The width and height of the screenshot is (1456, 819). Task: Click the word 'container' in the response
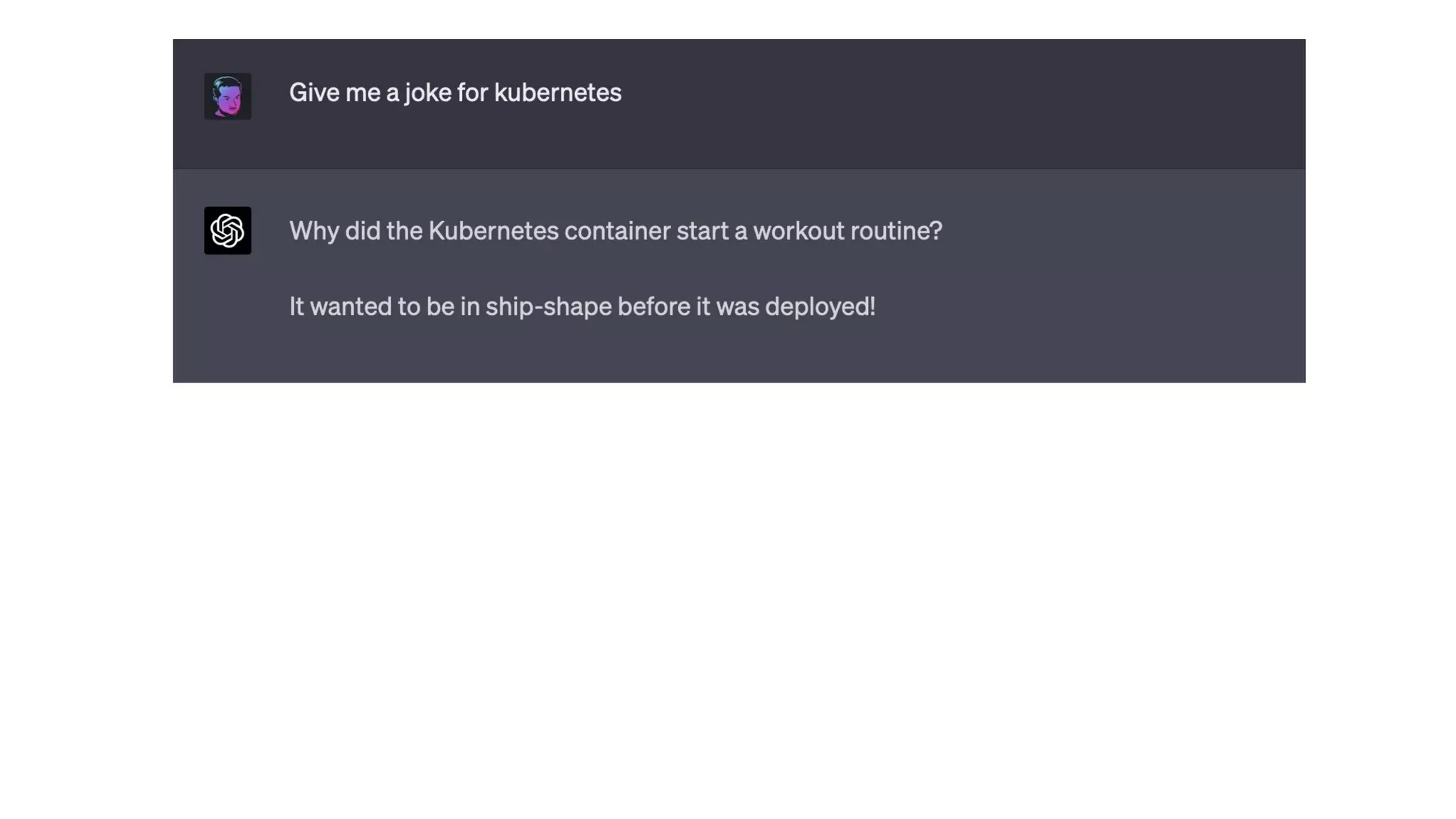click(617, 231)
